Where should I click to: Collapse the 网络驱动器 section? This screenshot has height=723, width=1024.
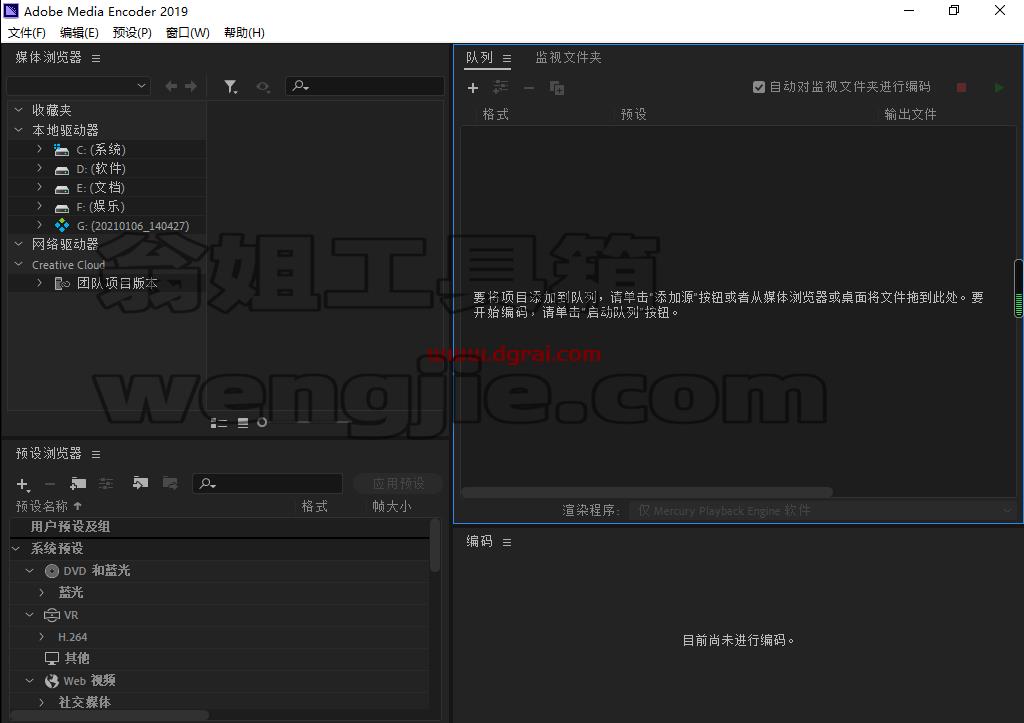pyautogui.click(x=18, y=244)
